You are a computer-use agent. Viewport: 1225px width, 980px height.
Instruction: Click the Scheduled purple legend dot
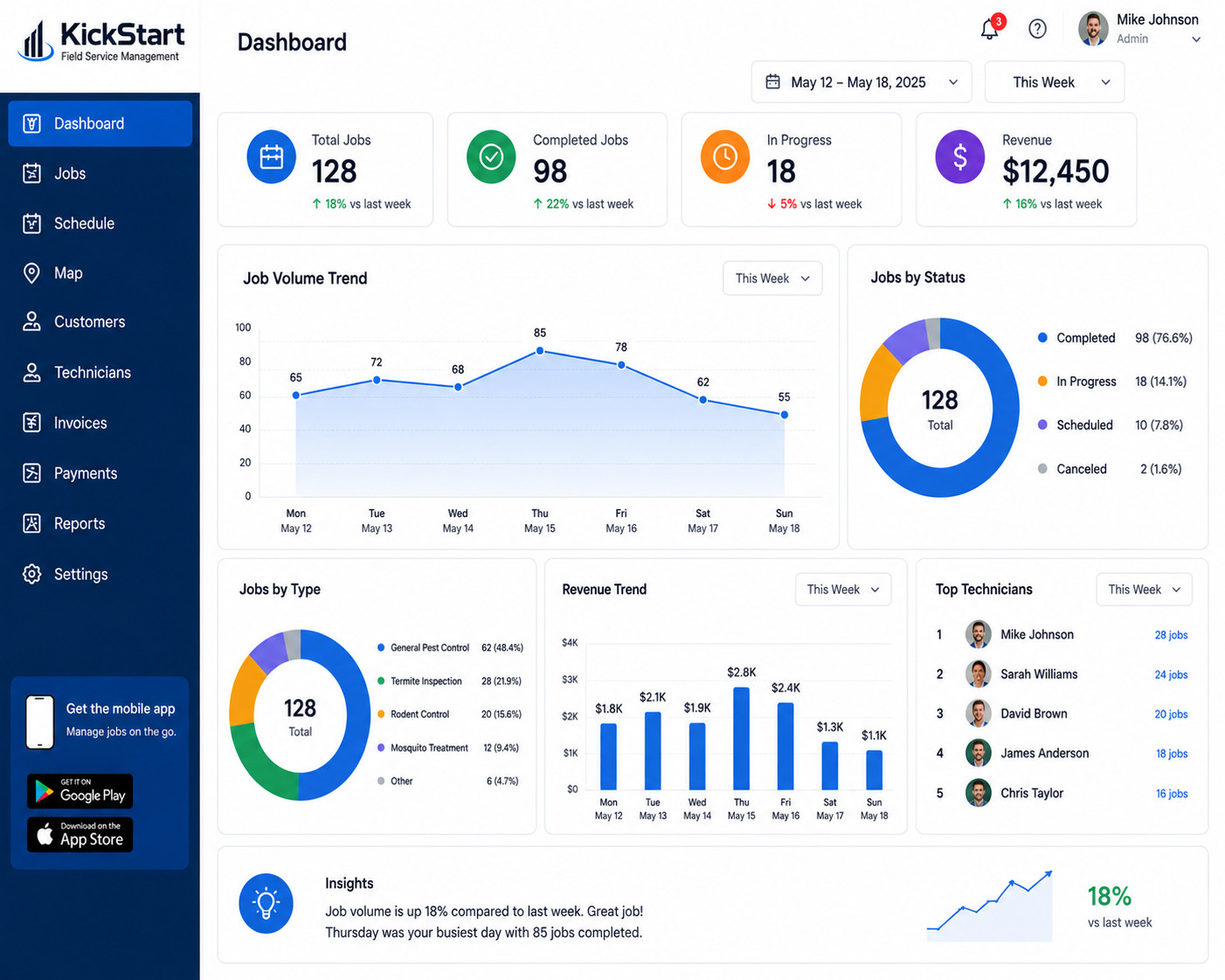tap(1042, 424)
